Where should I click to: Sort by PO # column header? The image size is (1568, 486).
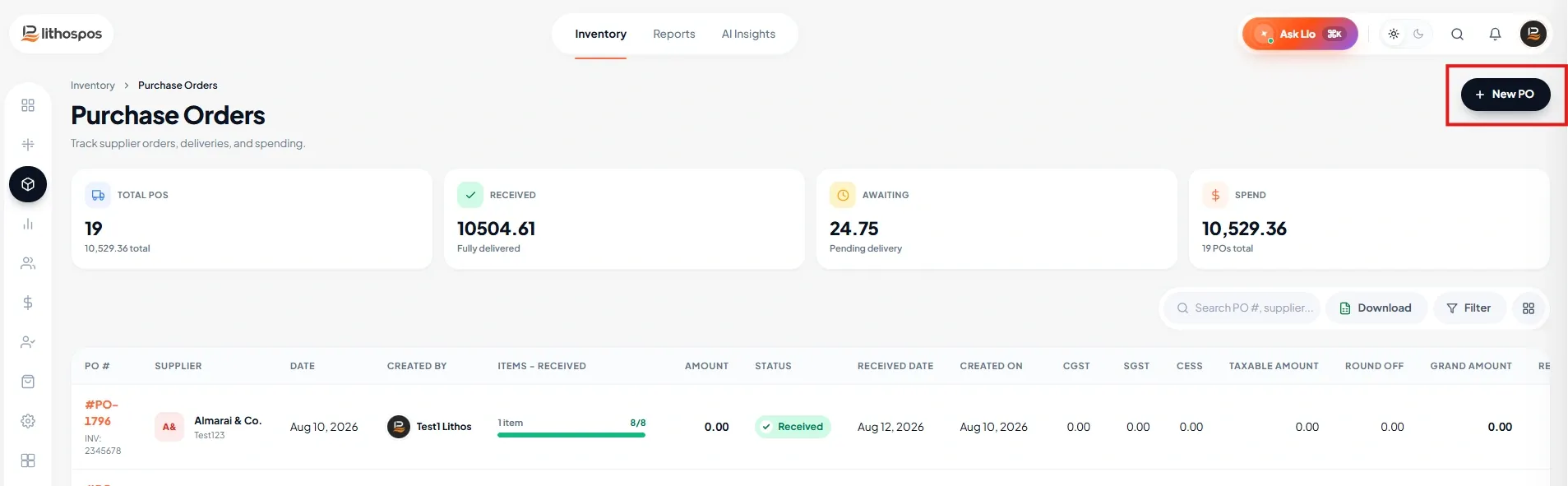click(97, 366)
